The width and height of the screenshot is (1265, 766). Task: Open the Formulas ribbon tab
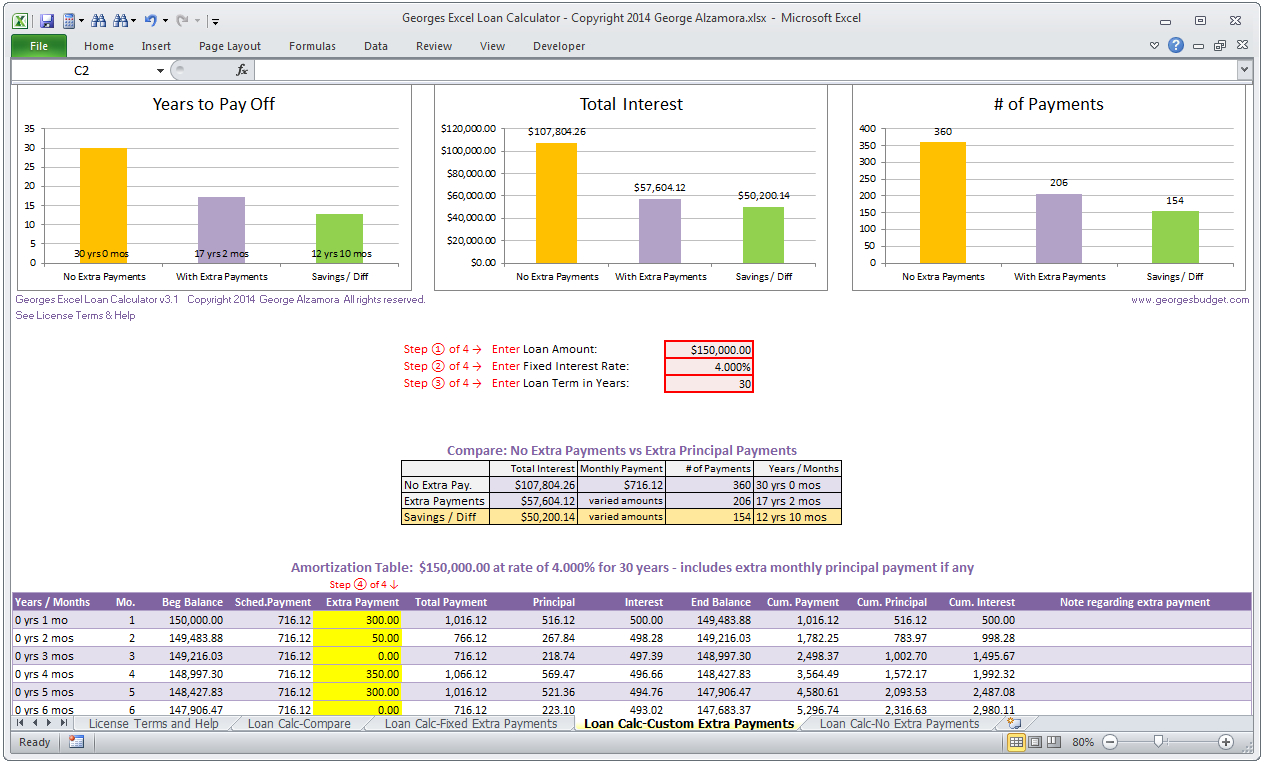tap(312, 46)
